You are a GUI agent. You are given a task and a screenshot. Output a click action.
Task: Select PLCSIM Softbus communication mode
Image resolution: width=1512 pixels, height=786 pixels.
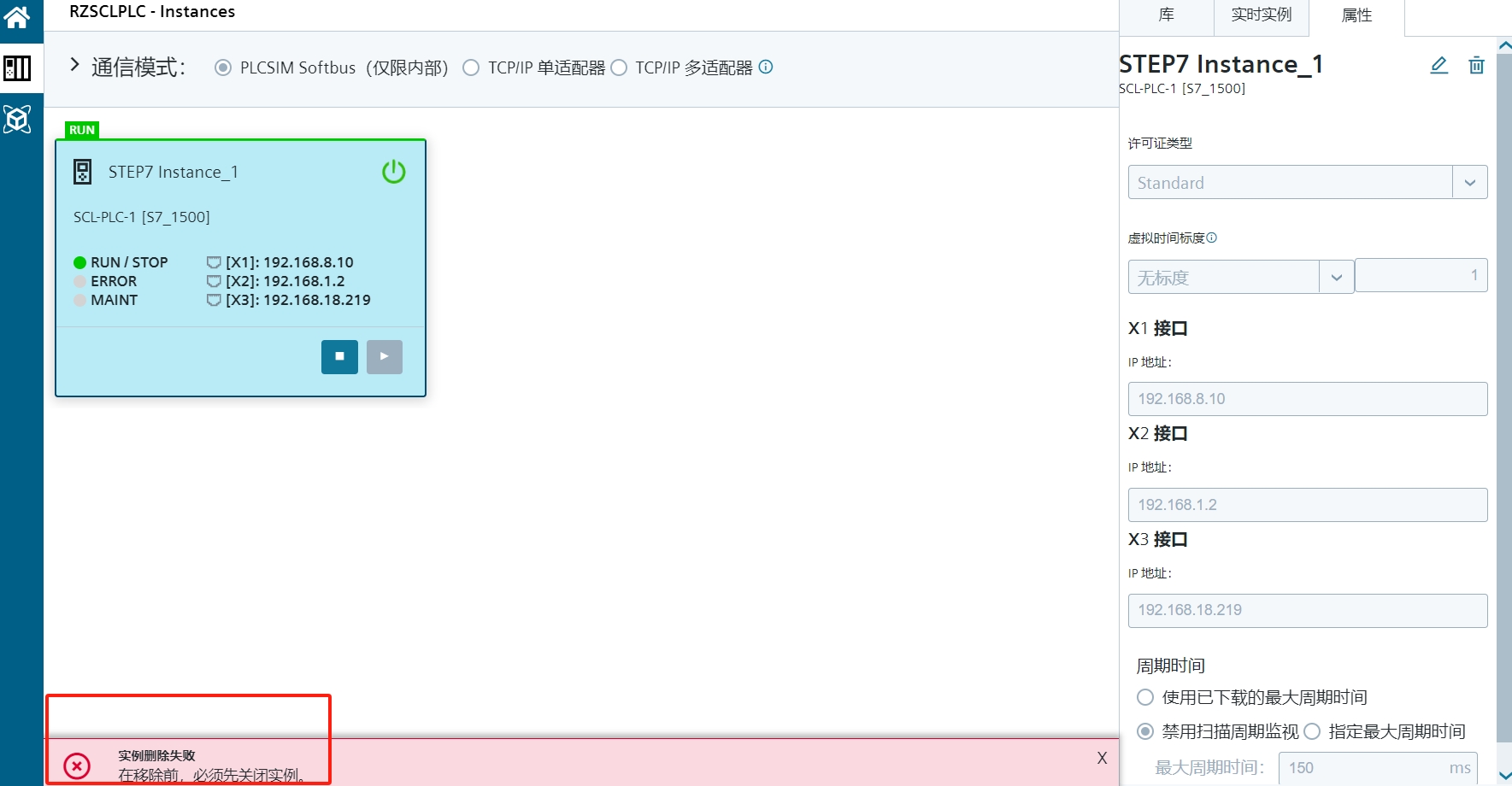[223, 67]
